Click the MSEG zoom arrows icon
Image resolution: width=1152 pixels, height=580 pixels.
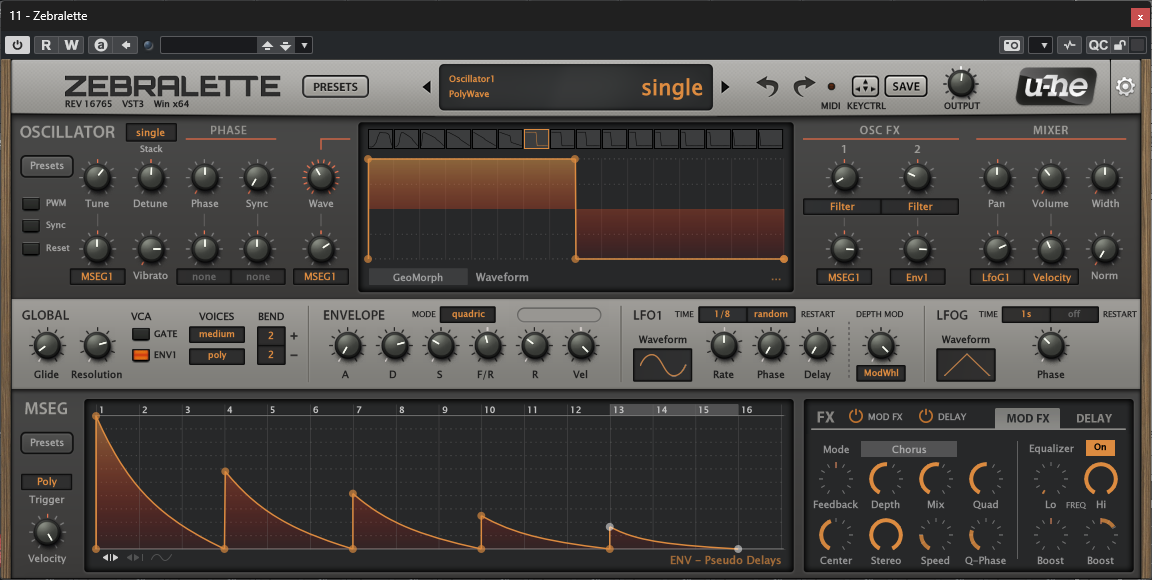(x=110, y=558)
